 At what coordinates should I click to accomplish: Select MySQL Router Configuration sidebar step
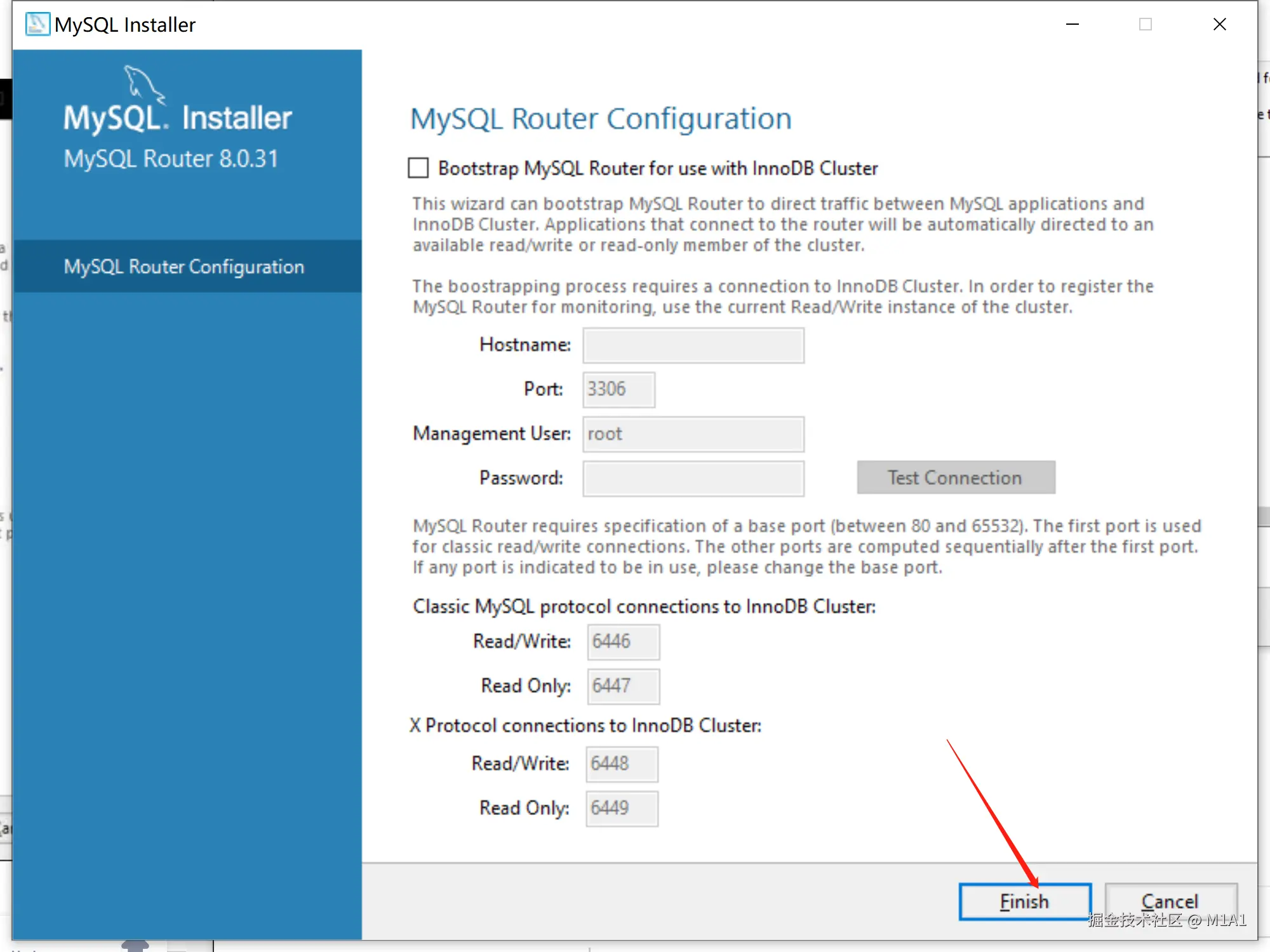pos(184,267)
